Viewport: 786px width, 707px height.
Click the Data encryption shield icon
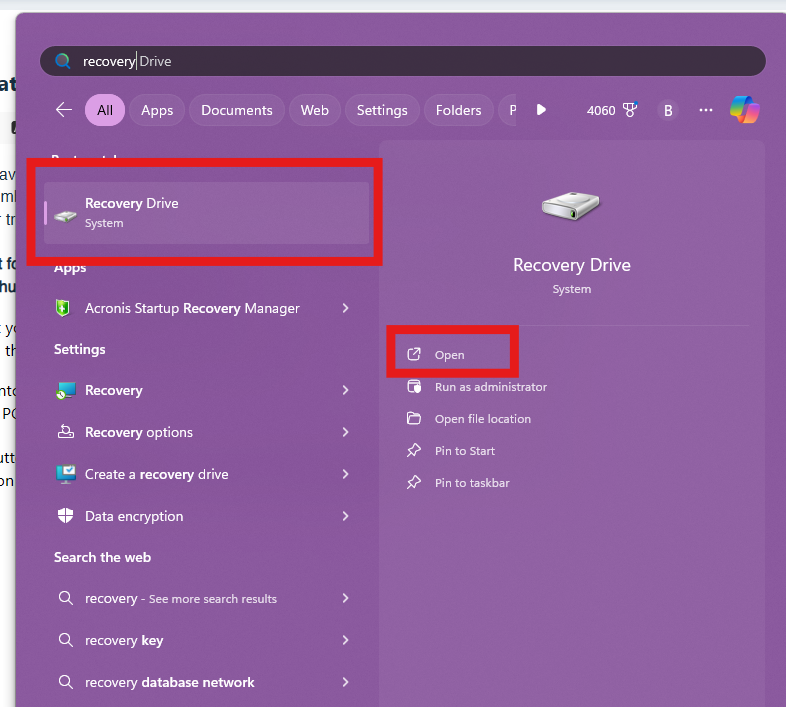pyautogui.click(x=66, y=515)
